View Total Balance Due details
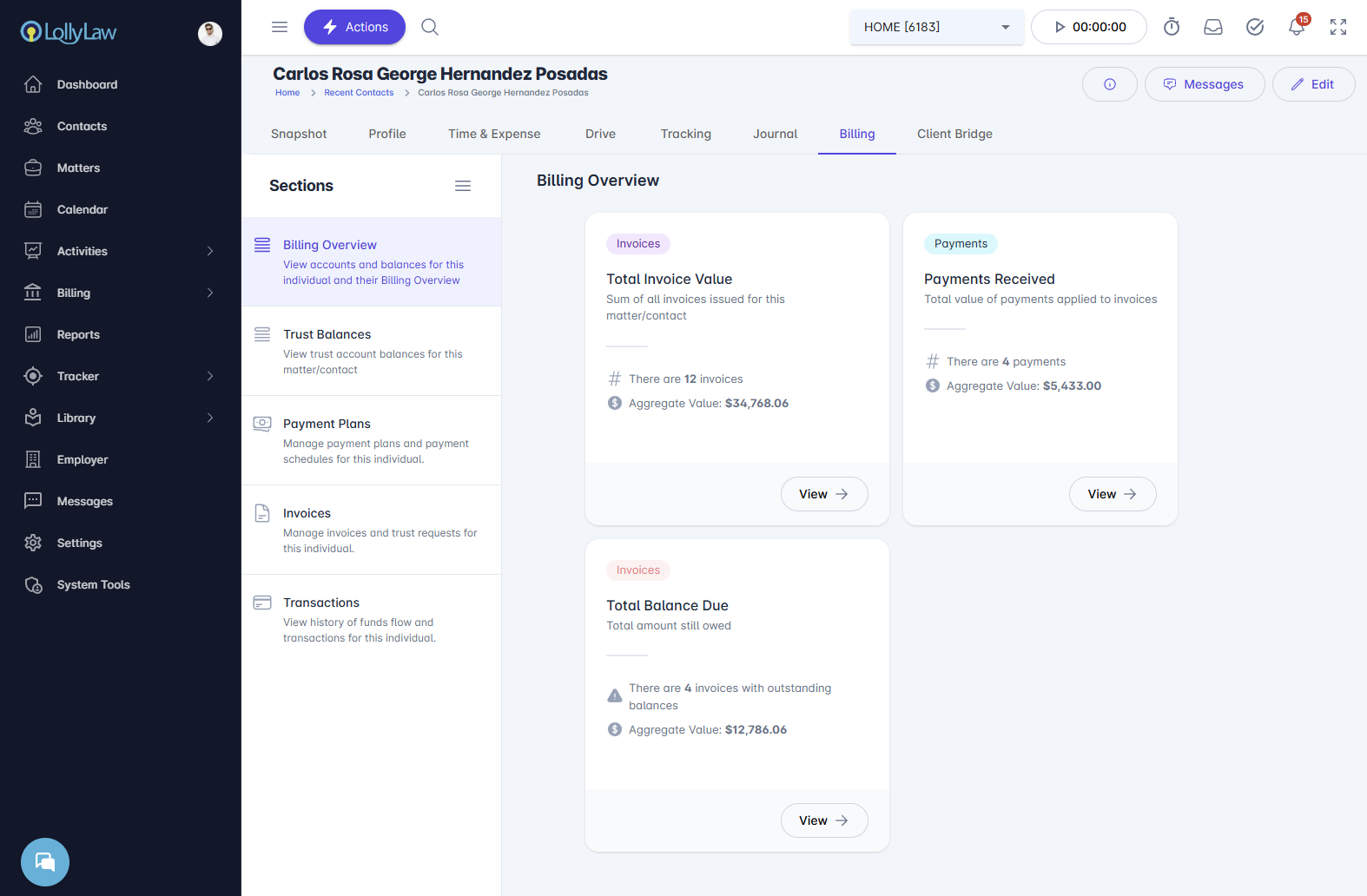The width and height of the screenshot is (1367, 896). (824, 820)
